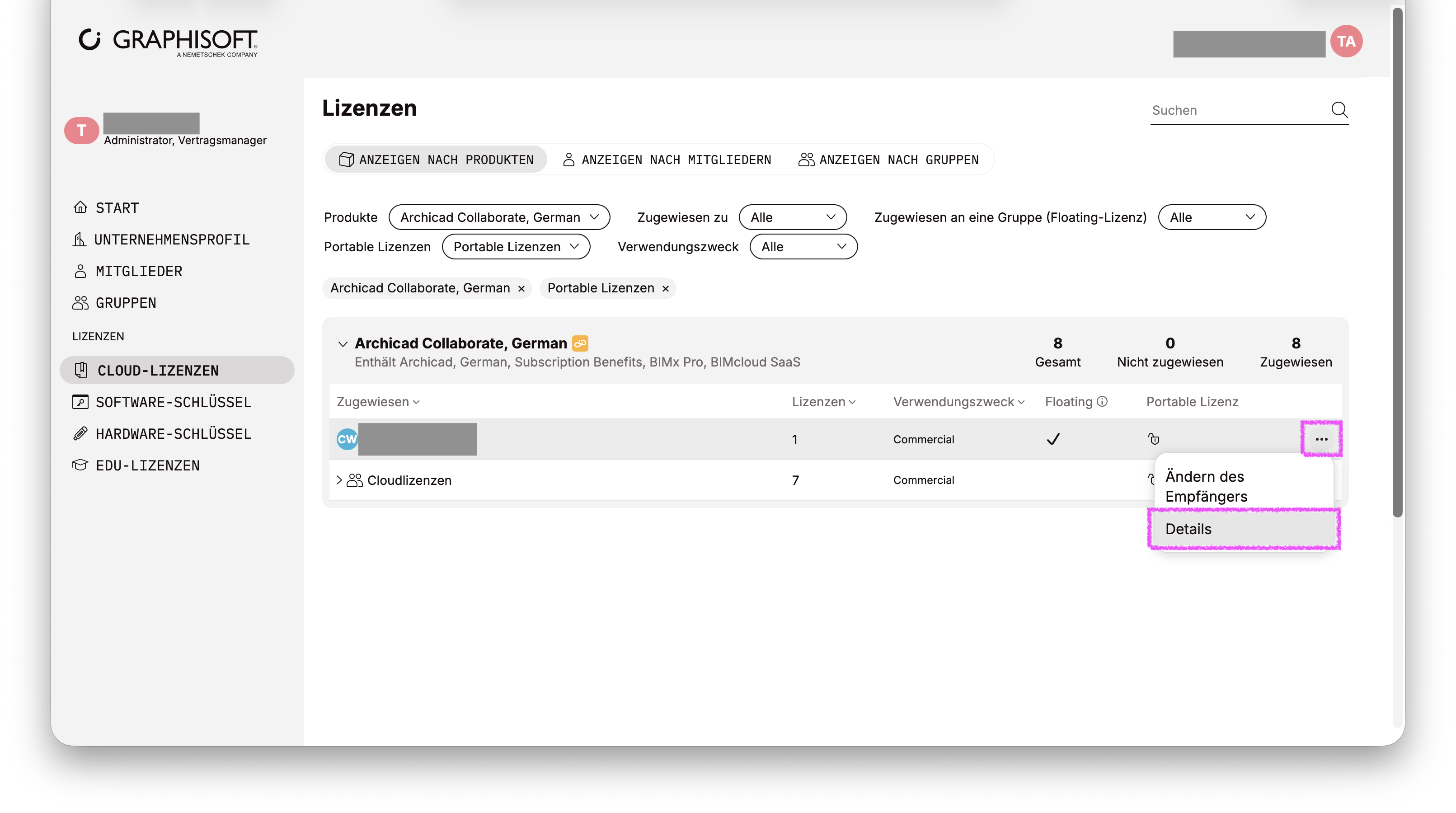Click the Administrator, Vertragsmanager role text
The image size is (1456, 813).
(185, 140)
